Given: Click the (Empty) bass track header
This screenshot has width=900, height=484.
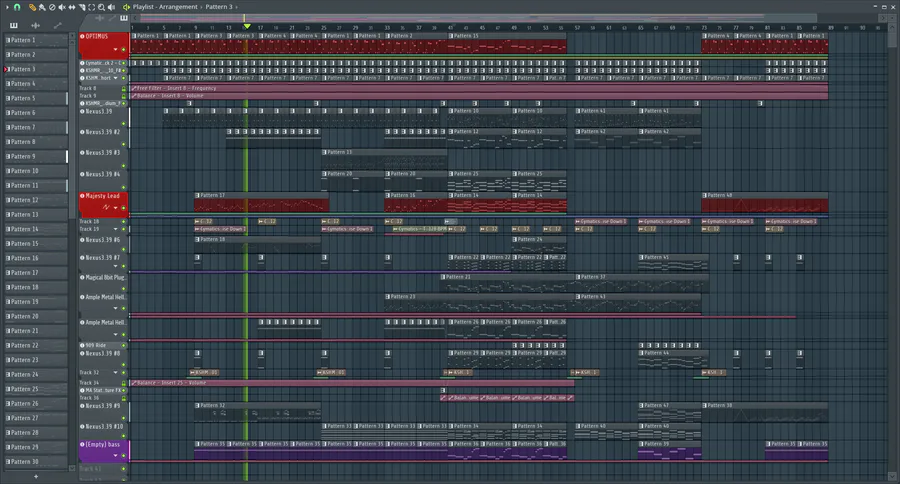Looking at the screenshot, I should (x=103, y=451).
